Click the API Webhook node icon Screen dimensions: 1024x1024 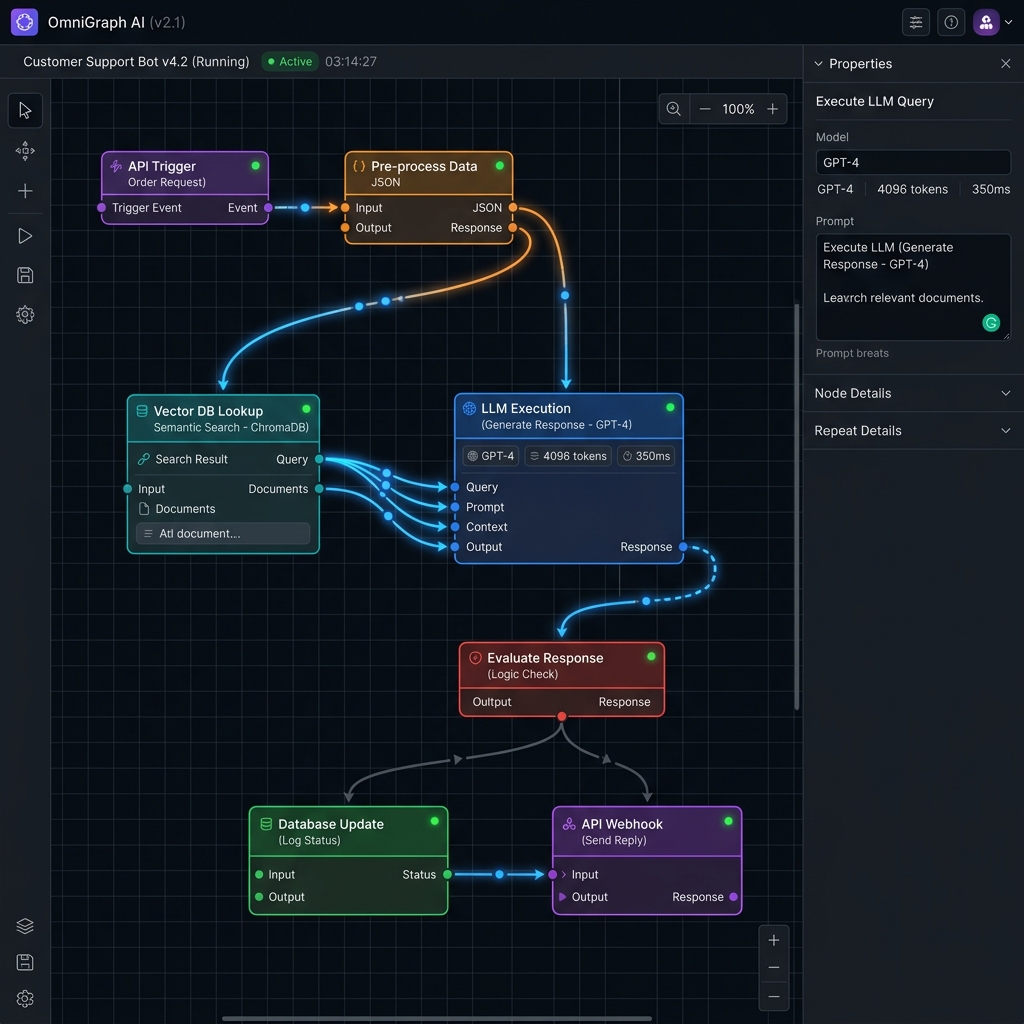(x=569, y=824)
